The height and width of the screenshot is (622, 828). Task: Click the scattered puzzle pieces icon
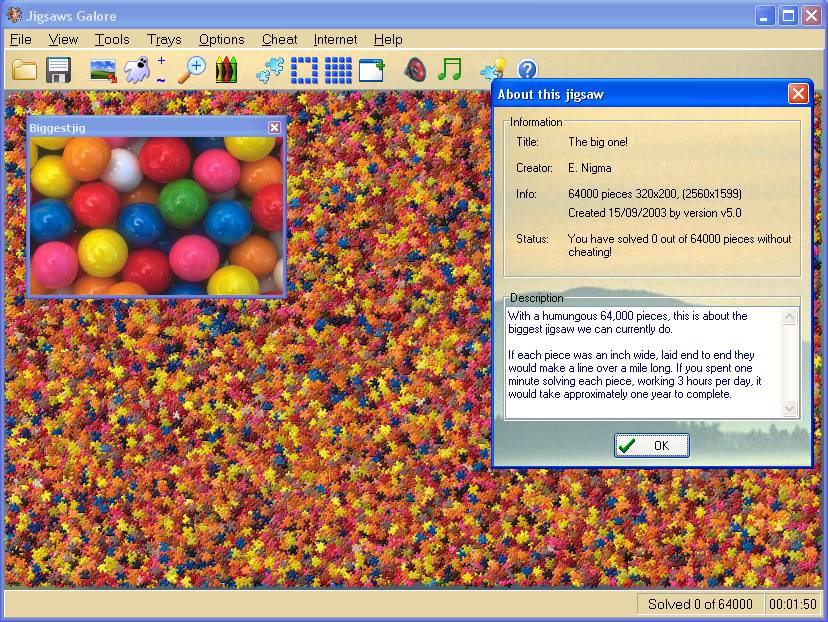[270, 70]
